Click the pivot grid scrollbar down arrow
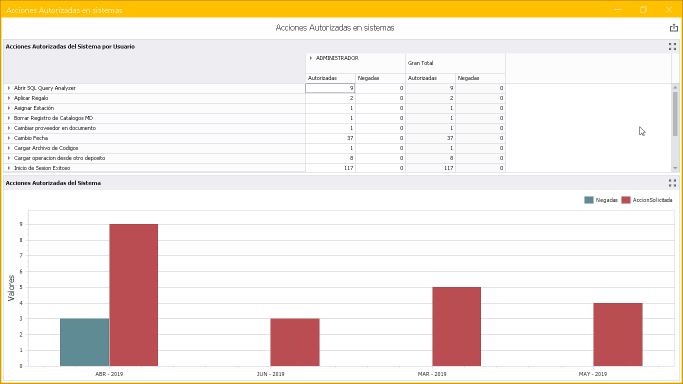Viewport: 683px width, 384px height. 675,168
